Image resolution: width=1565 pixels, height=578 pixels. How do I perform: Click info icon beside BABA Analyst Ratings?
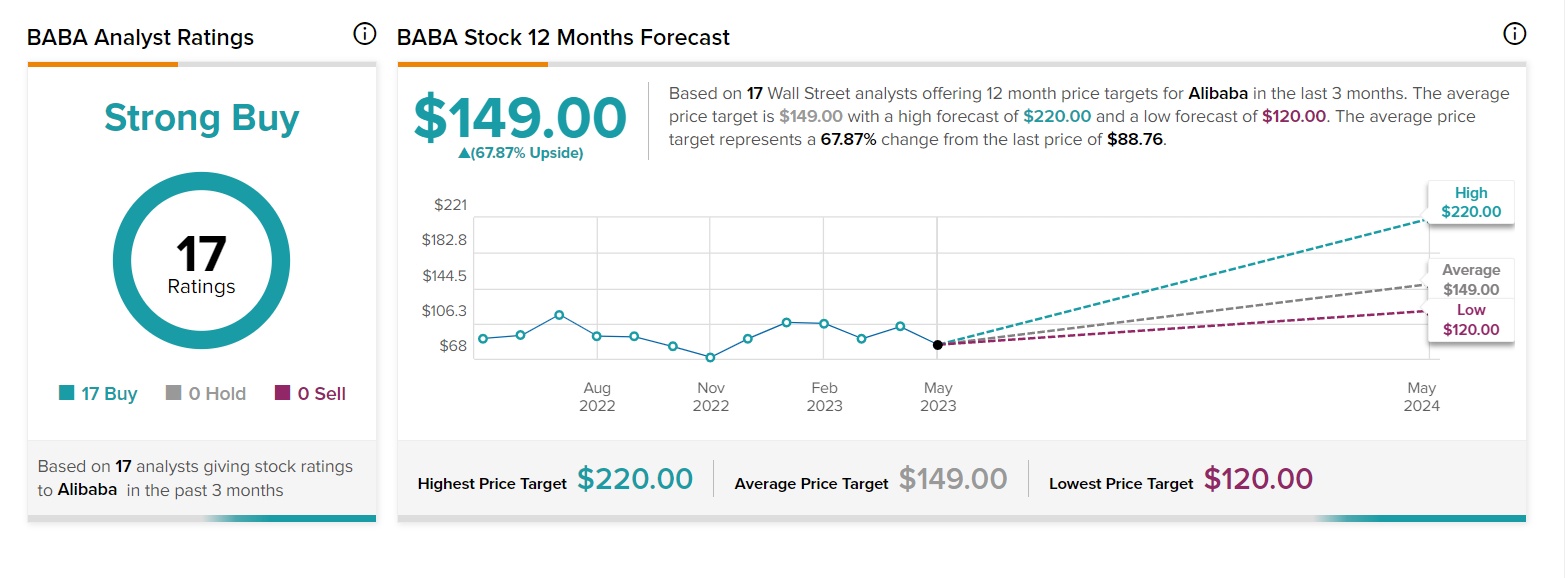[x=365, y=35]
